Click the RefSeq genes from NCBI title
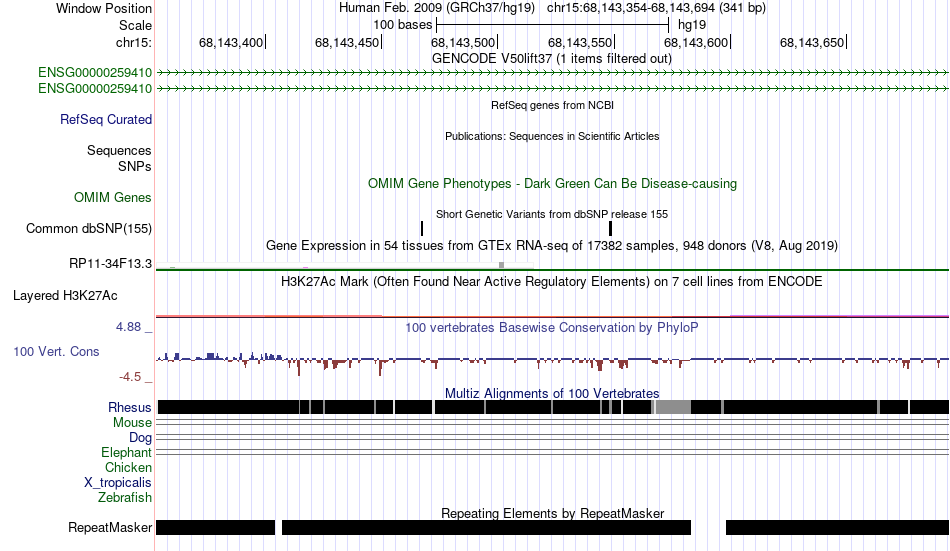950x551 pixels. 552,105
